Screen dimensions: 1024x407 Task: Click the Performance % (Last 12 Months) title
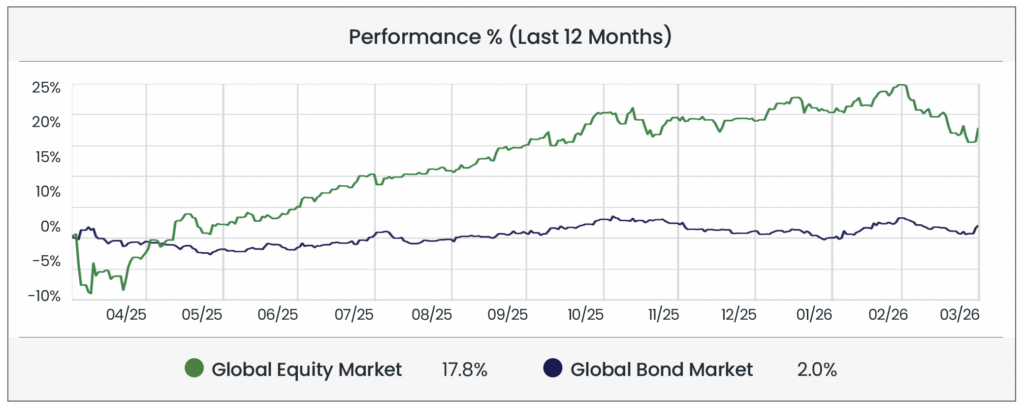pyautogui.click(x=510, y=37)
